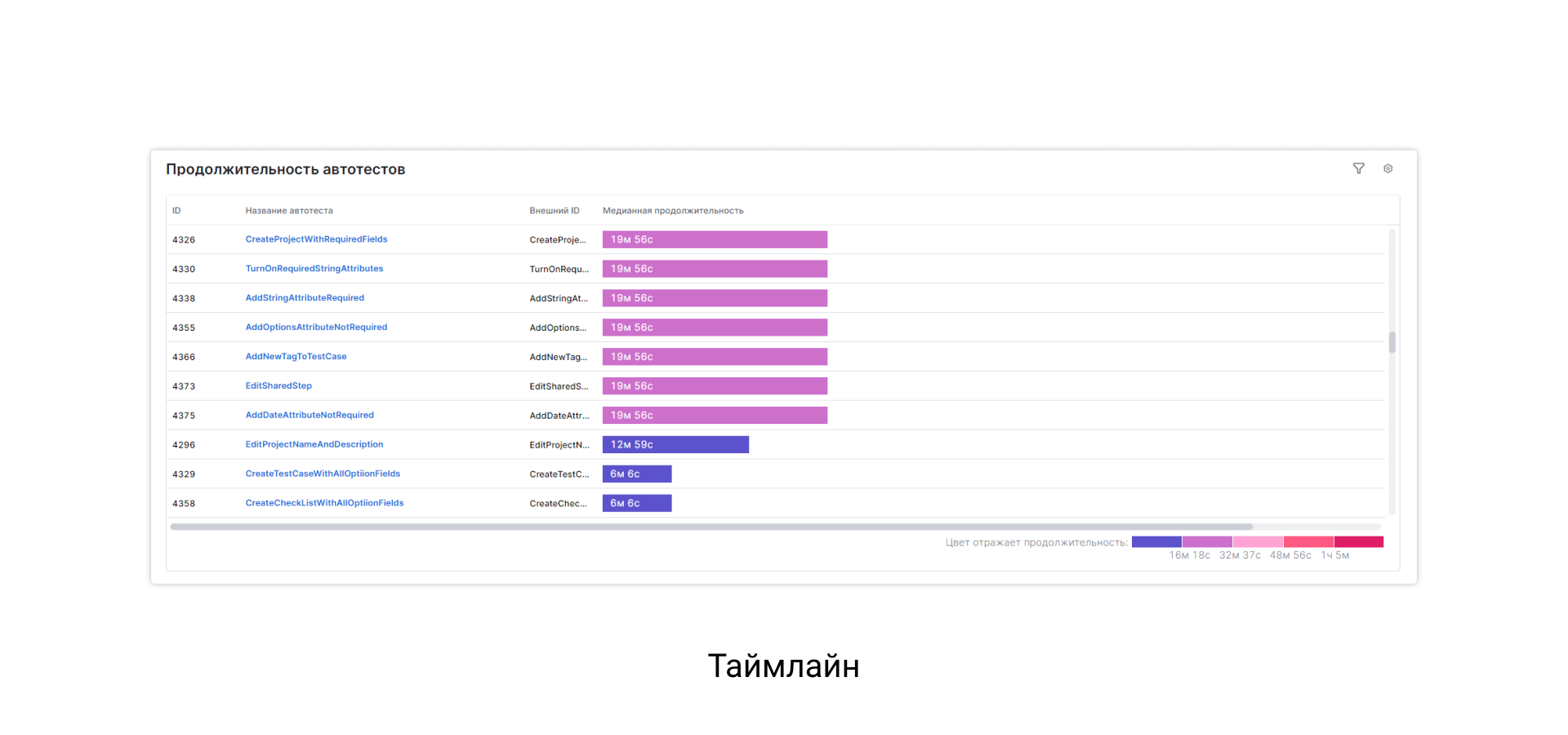Open the filter funnel icon
The width and height of the screenshot is (1568, 735).
point(1358,168)
